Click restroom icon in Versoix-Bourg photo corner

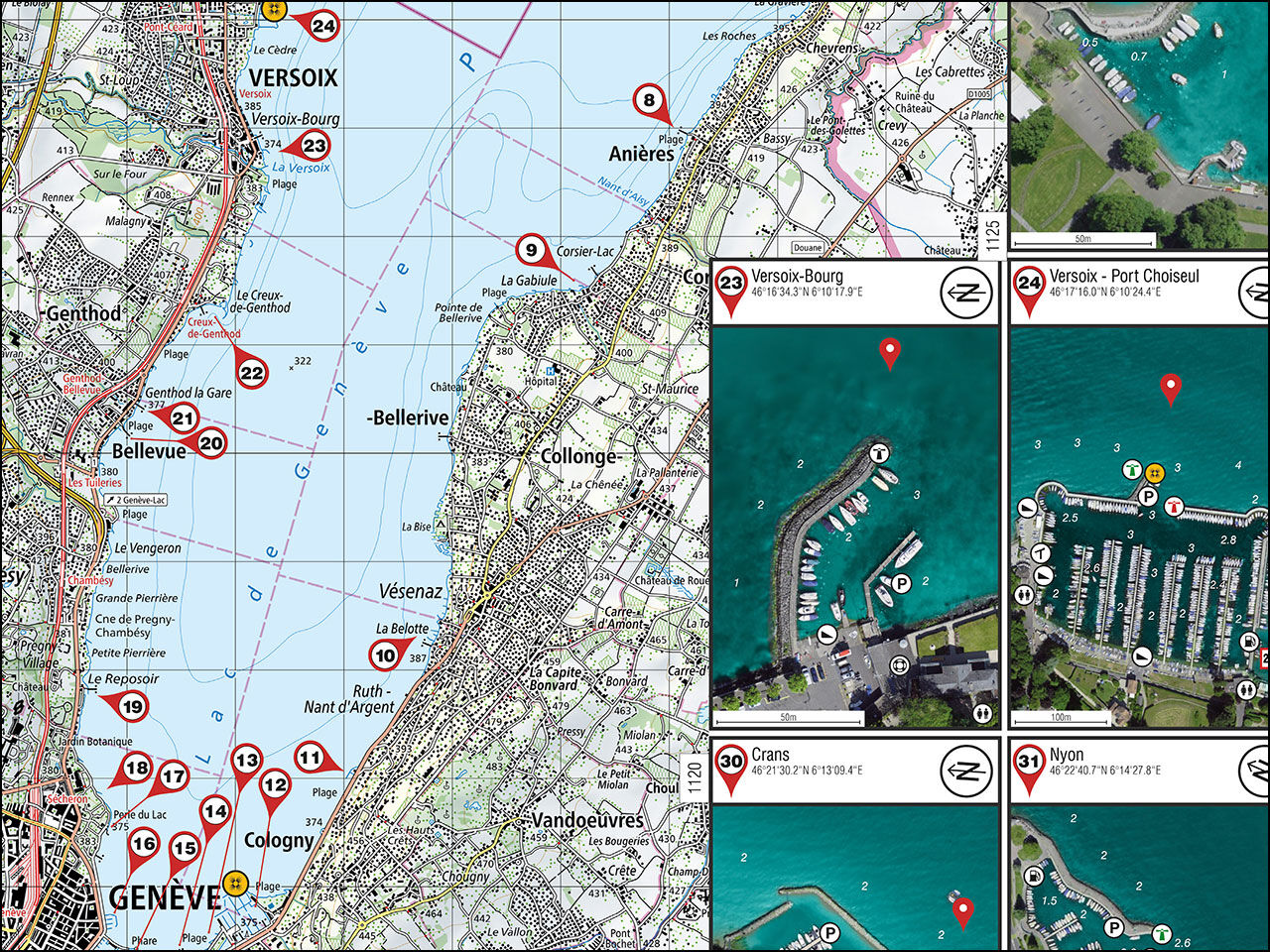[981, 712]
